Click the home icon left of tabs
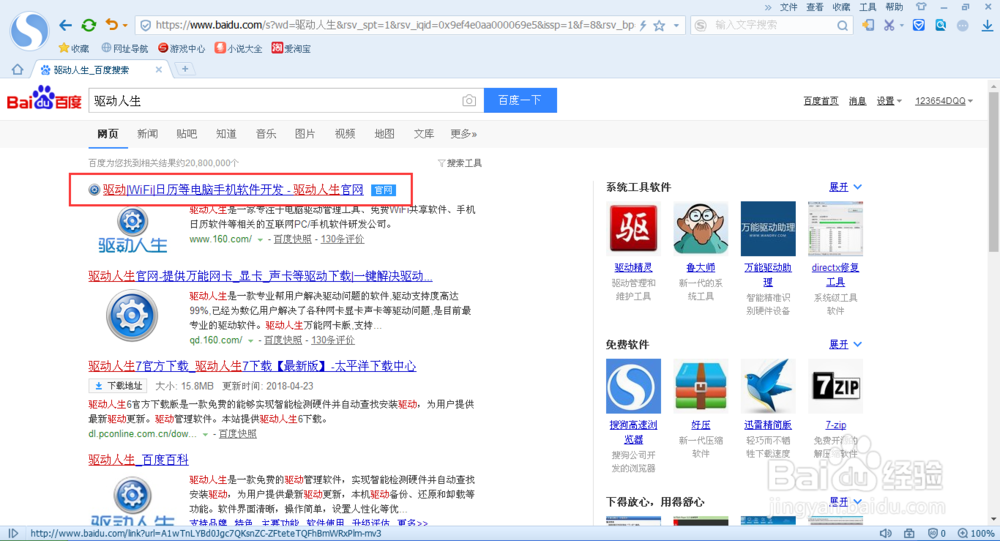The width and height of the screenshot is (1000, 541). click(x=17, y=69)
